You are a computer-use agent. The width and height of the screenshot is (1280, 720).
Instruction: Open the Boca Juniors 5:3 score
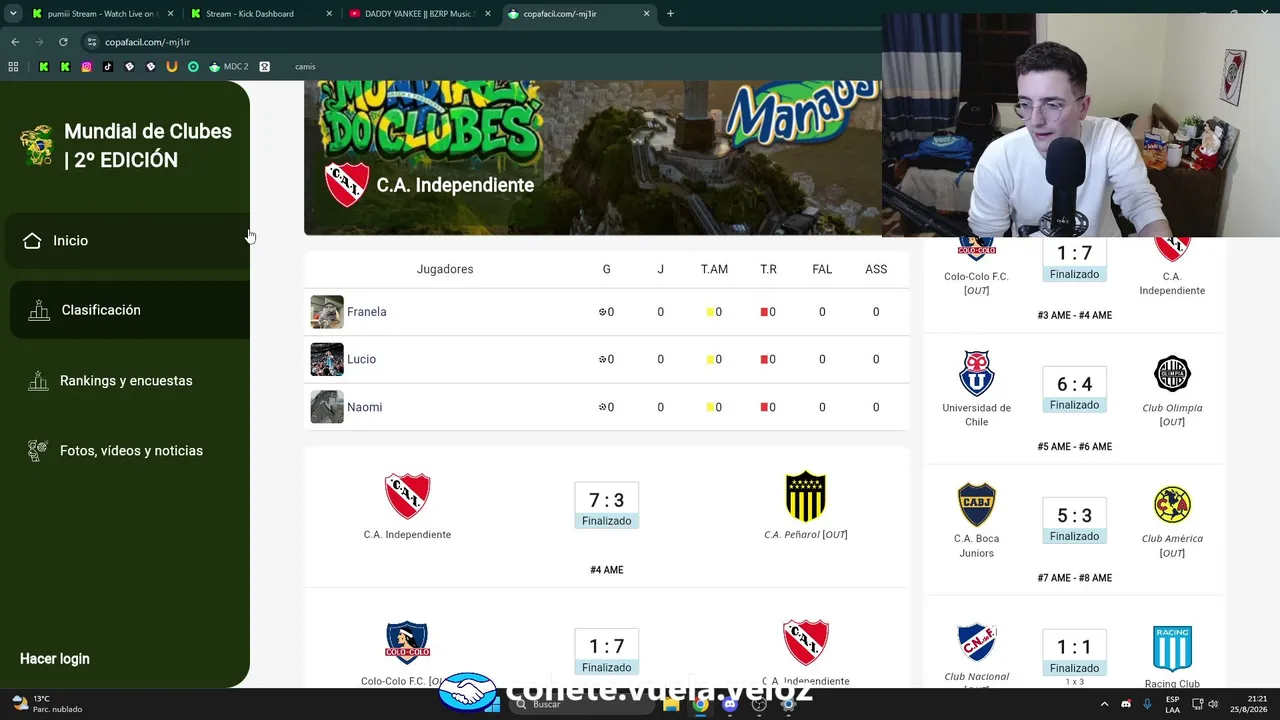coord(1074,516)
